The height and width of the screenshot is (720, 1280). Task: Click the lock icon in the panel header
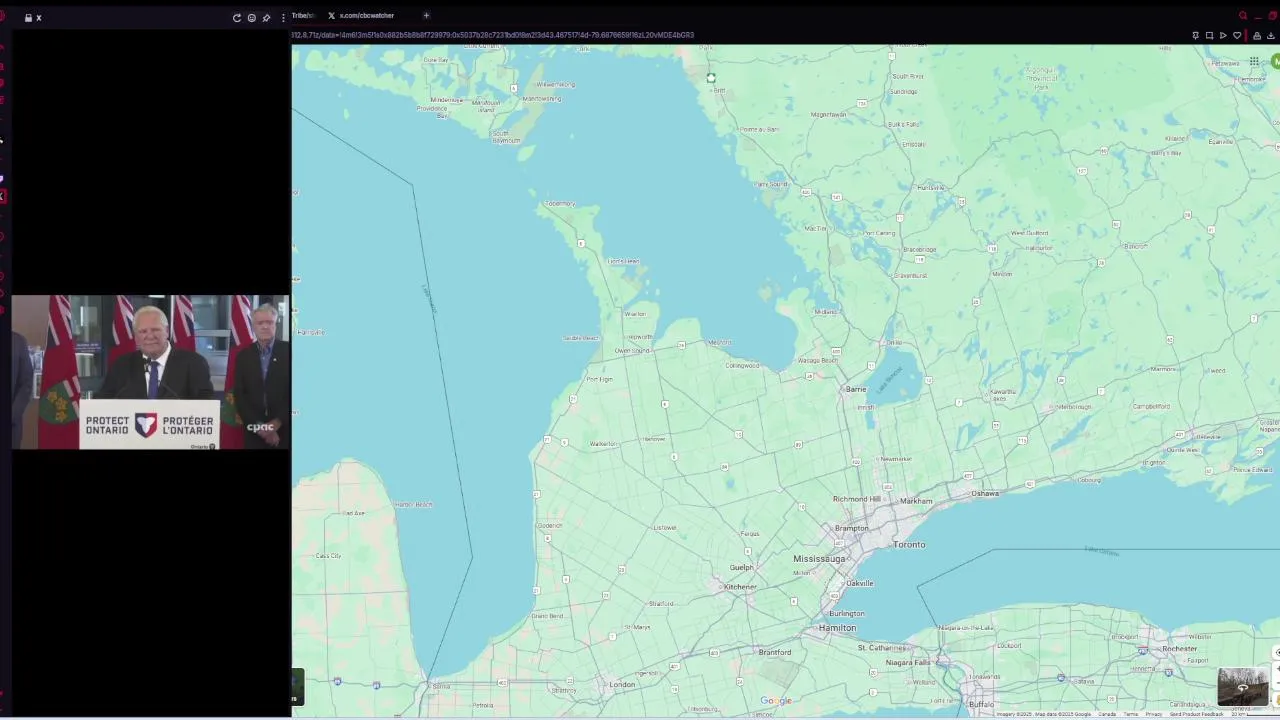coord(28,18)
